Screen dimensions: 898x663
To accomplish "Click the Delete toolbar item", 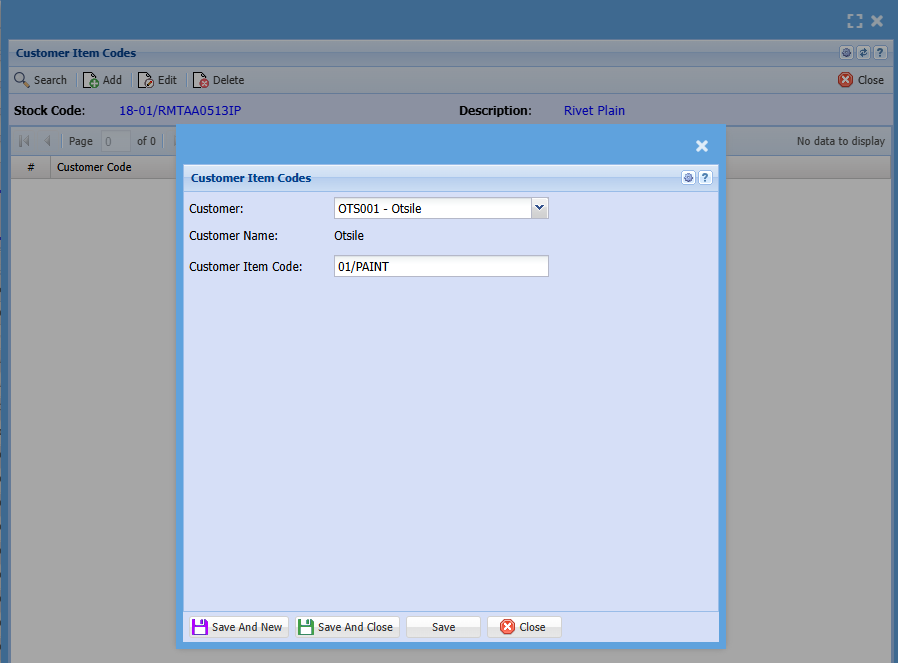I will point(218,80).
